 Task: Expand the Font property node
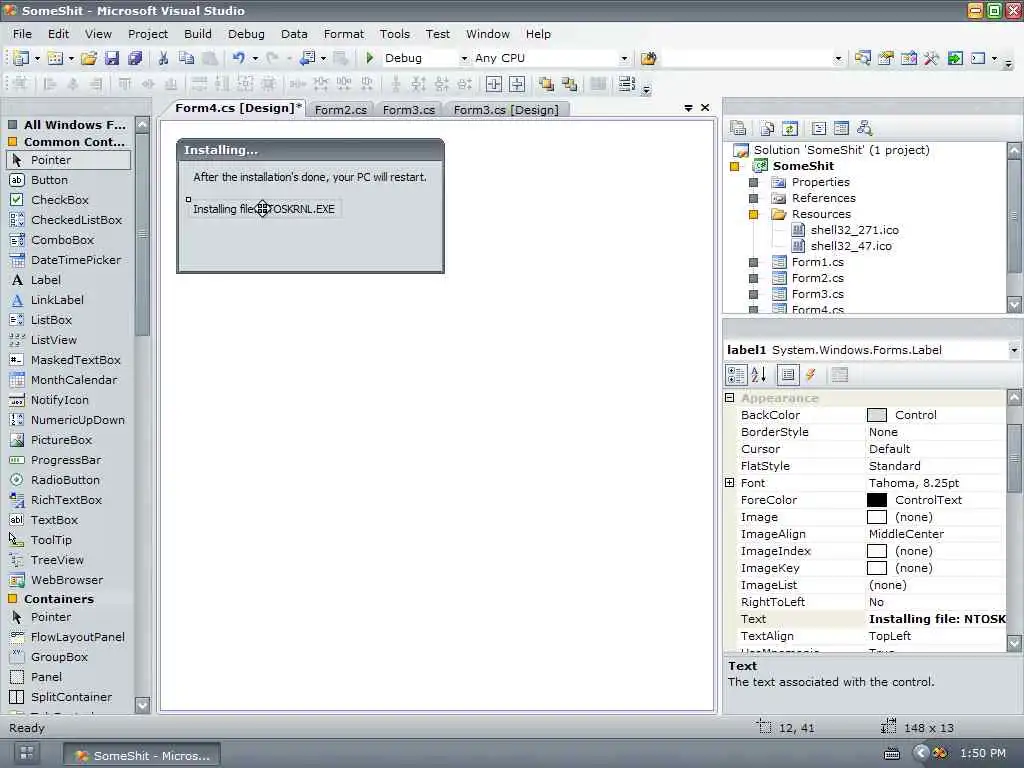(729, 483)
